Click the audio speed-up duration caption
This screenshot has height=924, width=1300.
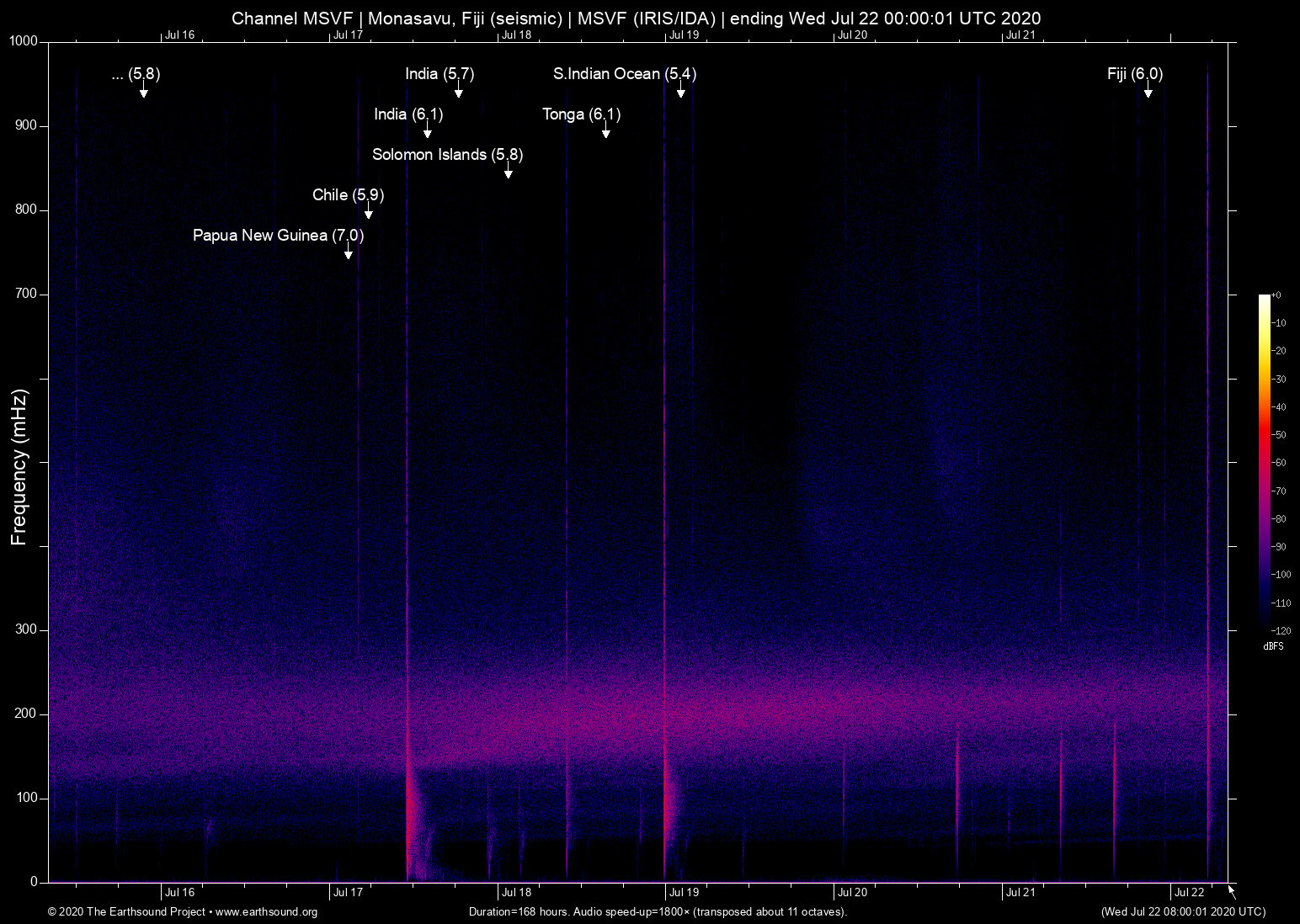click(658, 912)
